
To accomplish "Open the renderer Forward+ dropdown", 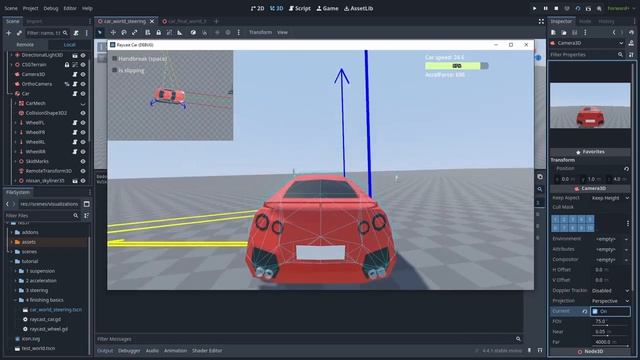I will point(622,8).
